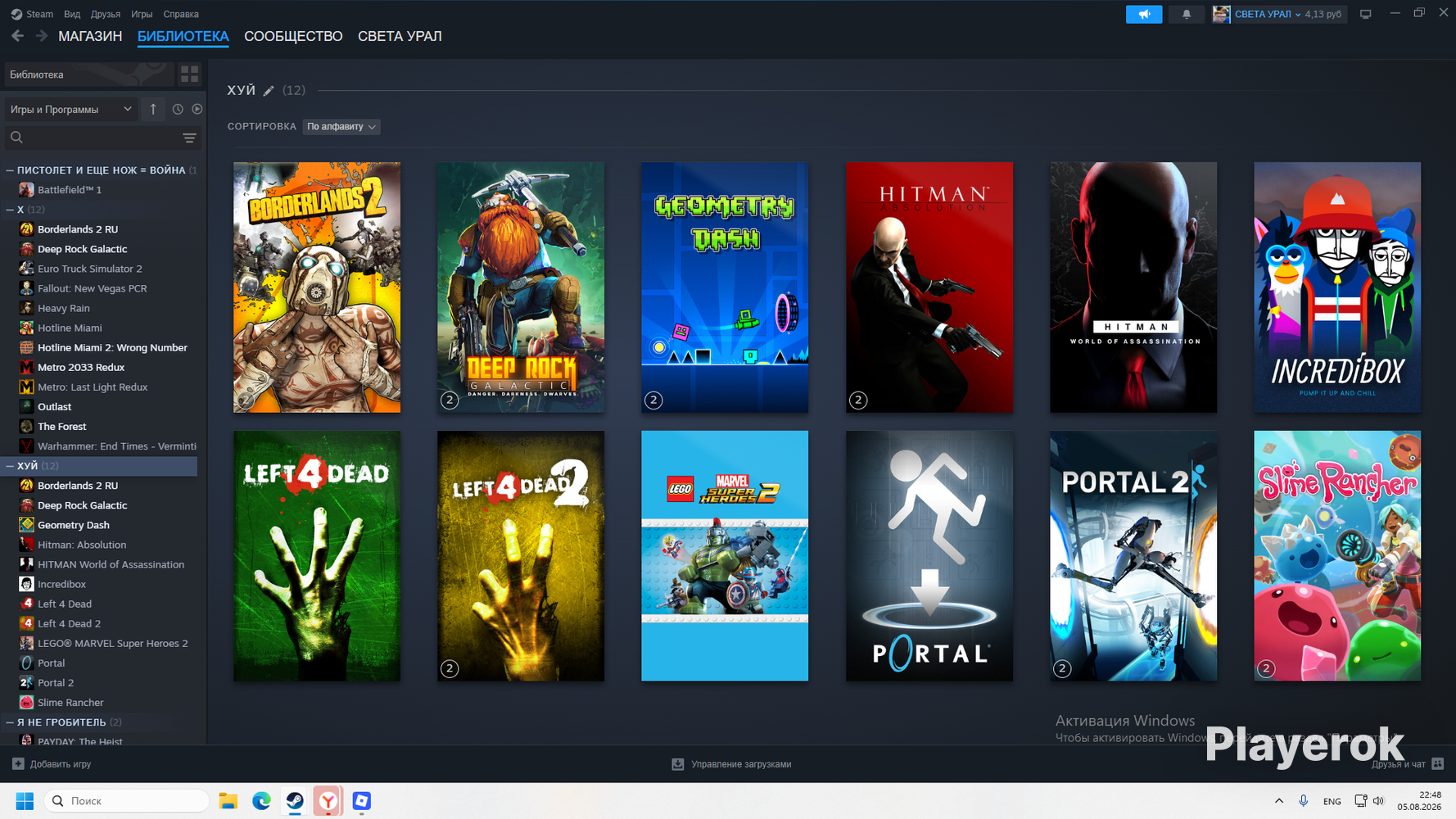Select the Geometry Dash cover
Screen dimensions: 1456x819
[725, 287]
